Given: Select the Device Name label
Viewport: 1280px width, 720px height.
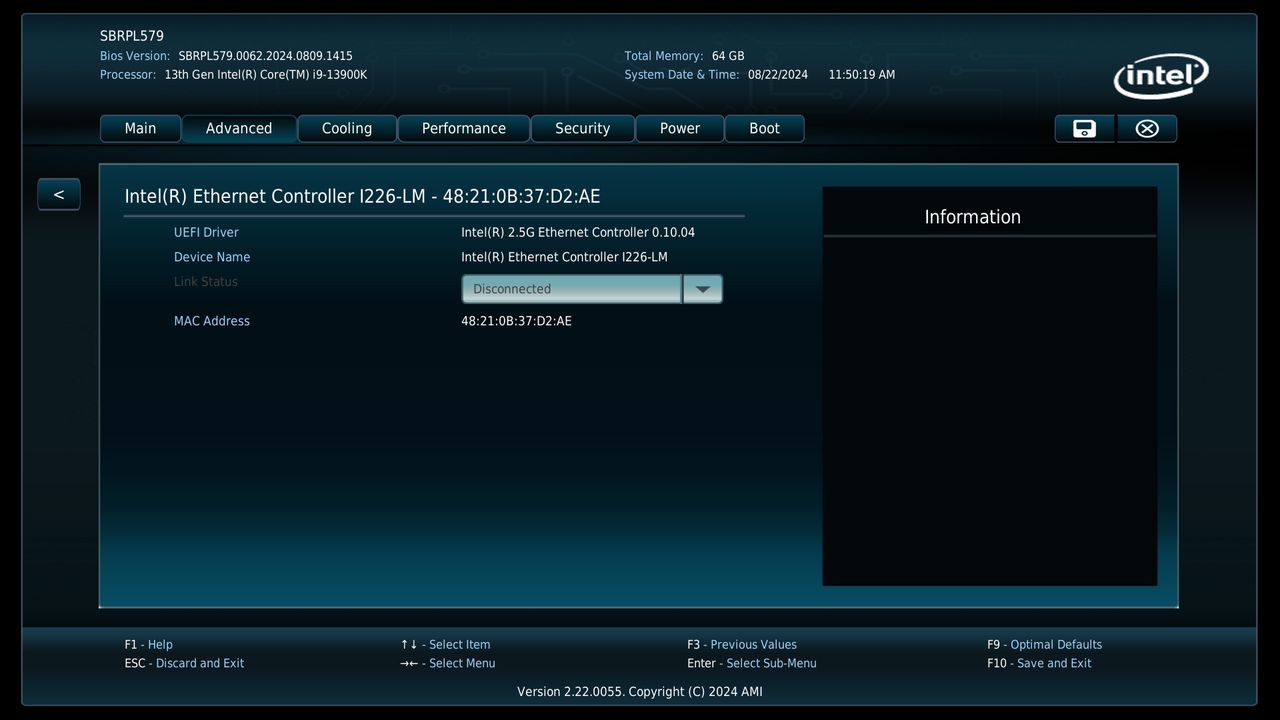Looking at the screenshot, I should coord(212,257).
